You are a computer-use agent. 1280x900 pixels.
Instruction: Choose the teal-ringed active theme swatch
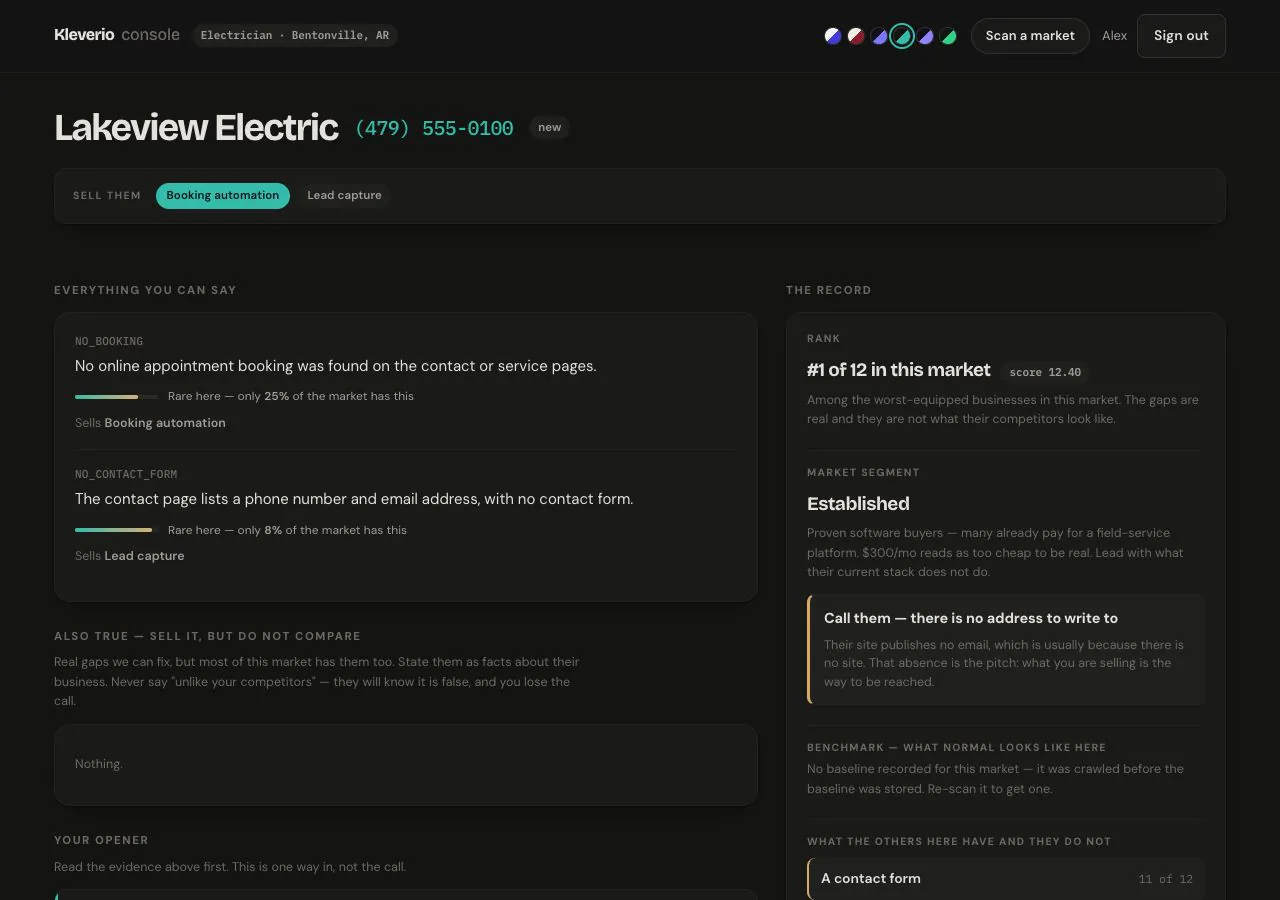point(902,36)
